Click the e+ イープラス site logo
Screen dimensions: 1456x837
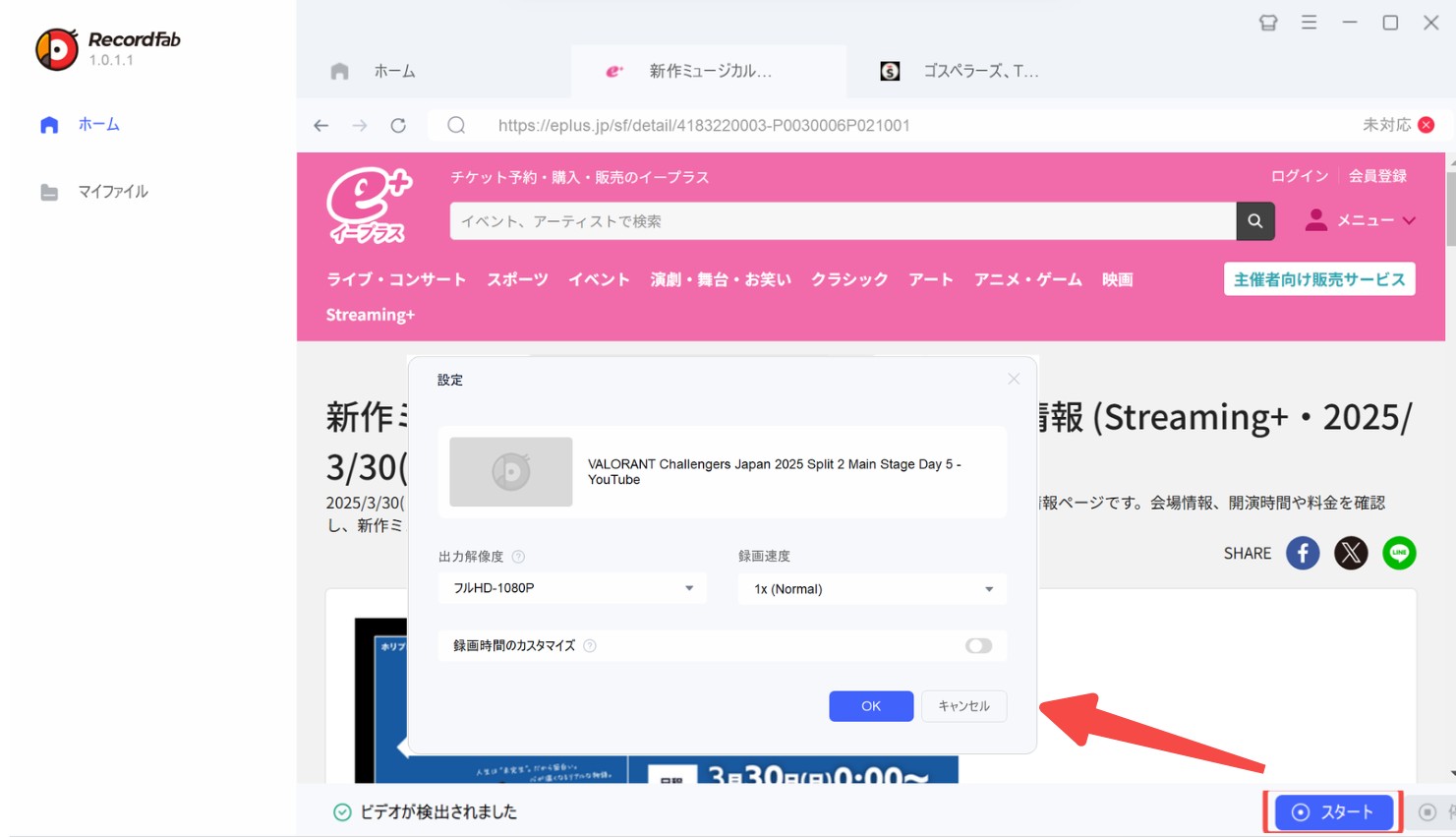coord(370,206)
